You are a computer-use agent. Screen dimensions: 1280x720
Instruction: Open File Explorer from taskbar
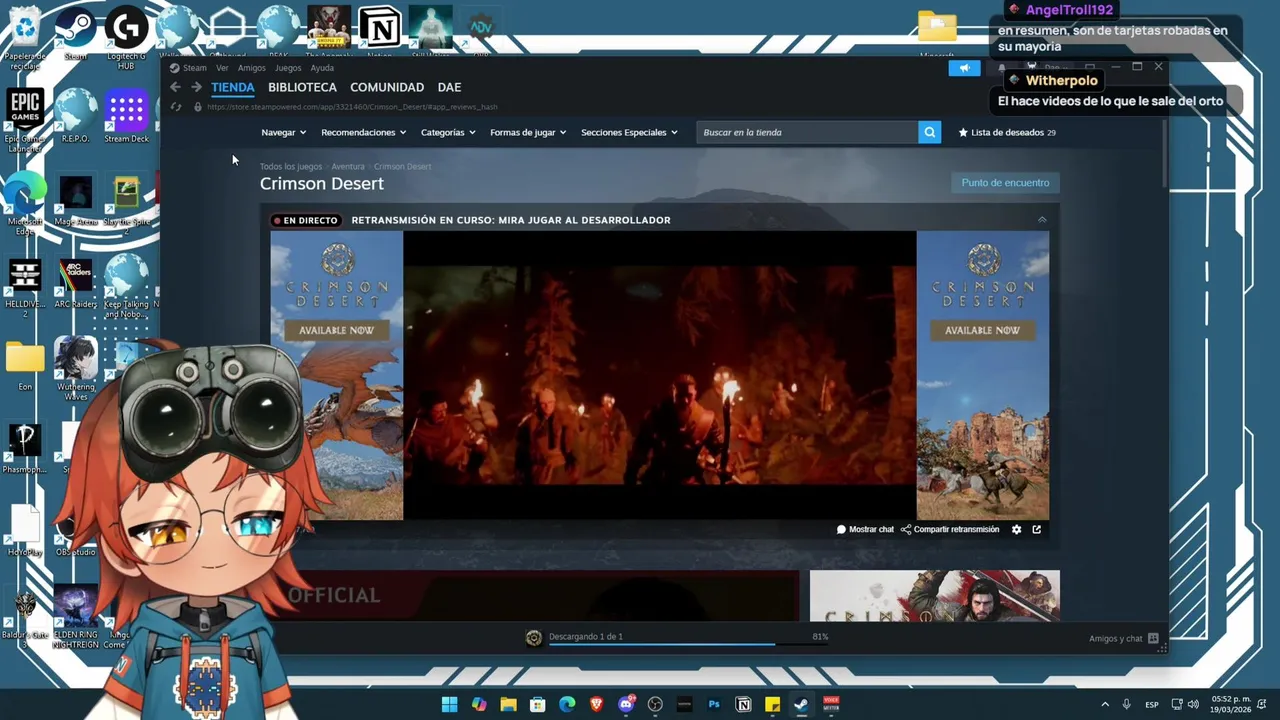click(x=508, y=704)
